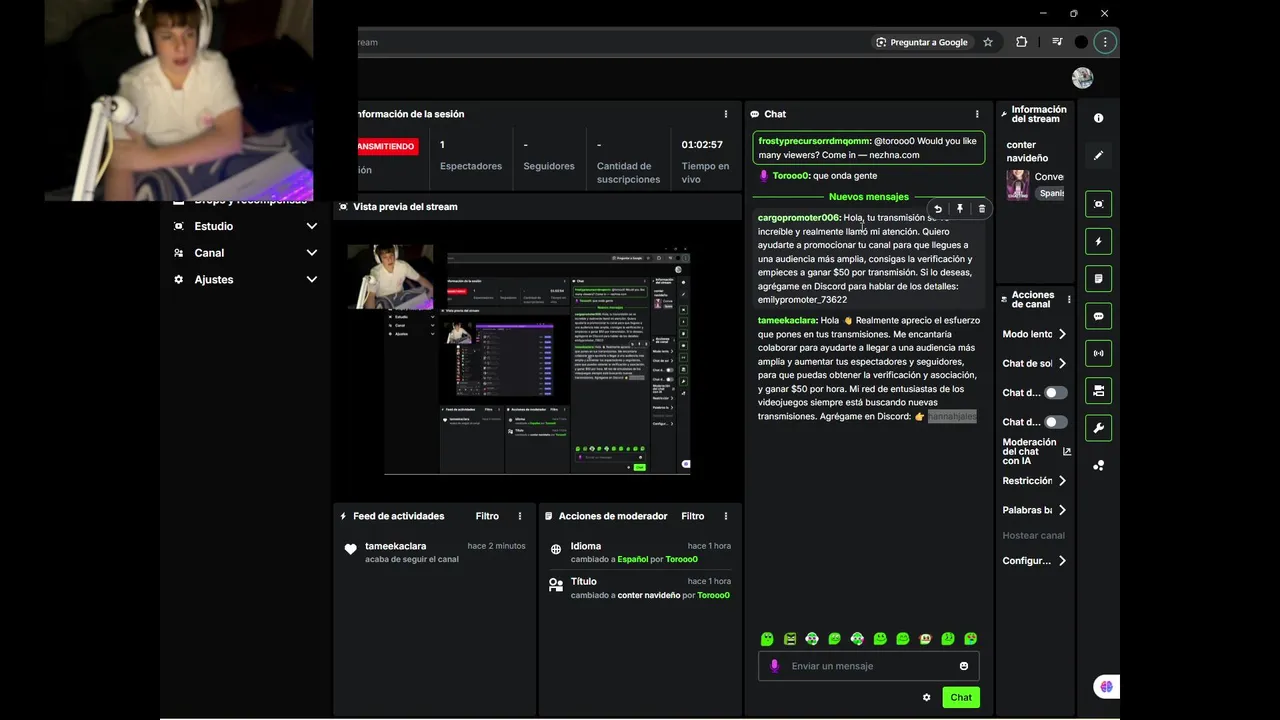
Task: Insert the angry square green emote
Action: coord(790,639)
